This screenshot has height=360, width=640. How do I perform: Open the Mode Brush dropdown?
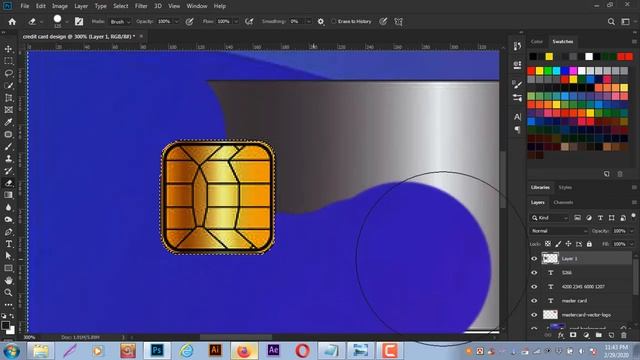[120, 22]
